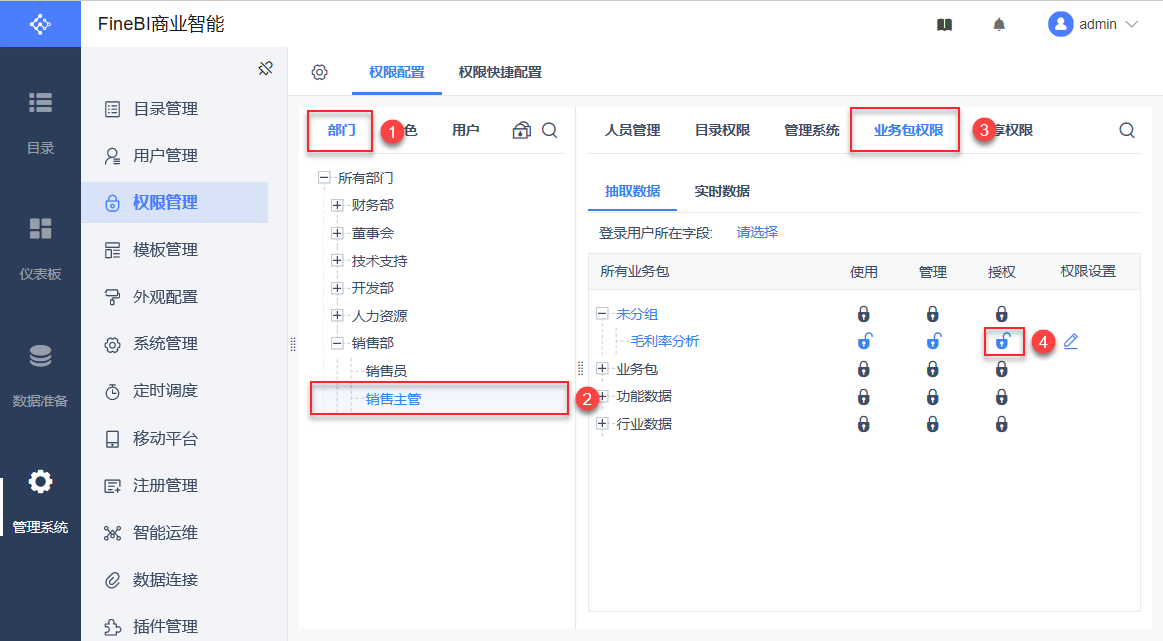Toggle the 管理 lock for 毛利率分析
Viewport: 1163px width, 641px height.
(932, 342)
